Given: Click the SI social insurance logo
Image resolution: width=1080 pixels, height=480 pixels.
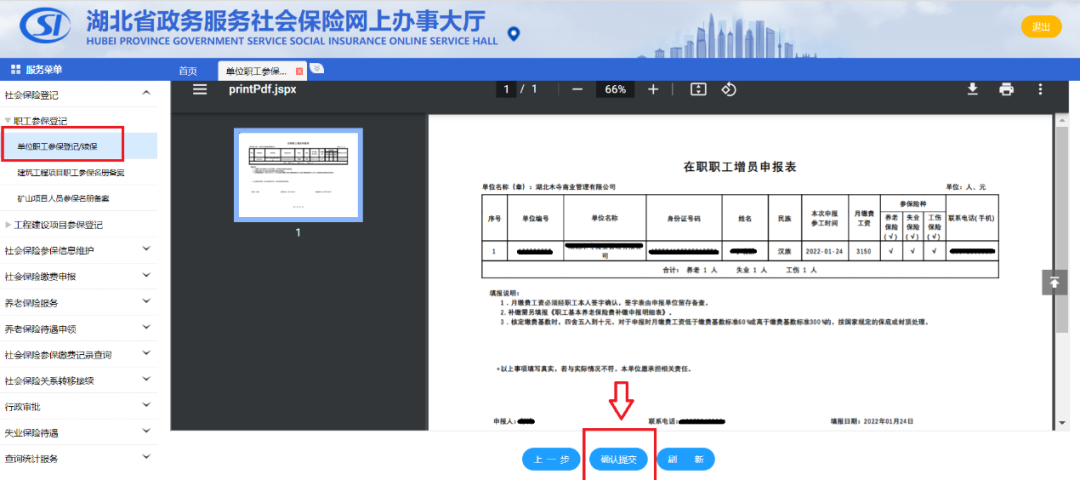Looking at the screenshot, I should coord(45,27).
